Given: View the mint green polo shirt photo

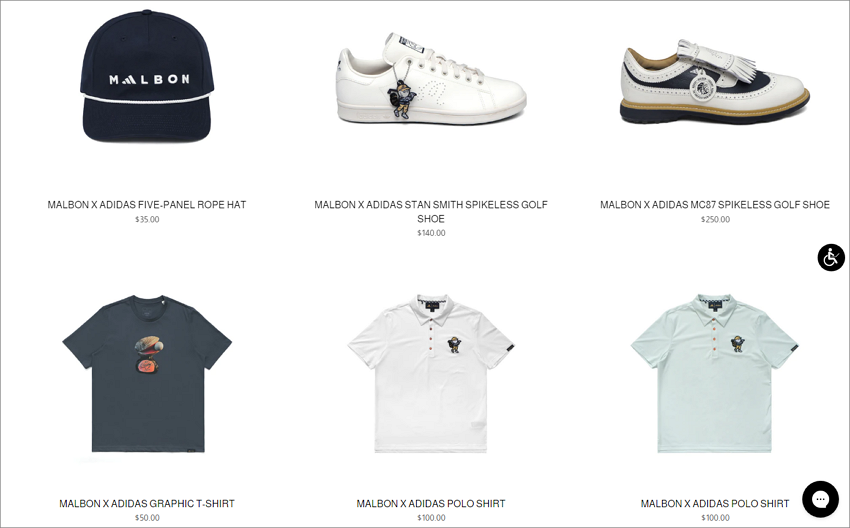Looking at the screenshot, I should (x=715, y=374).
